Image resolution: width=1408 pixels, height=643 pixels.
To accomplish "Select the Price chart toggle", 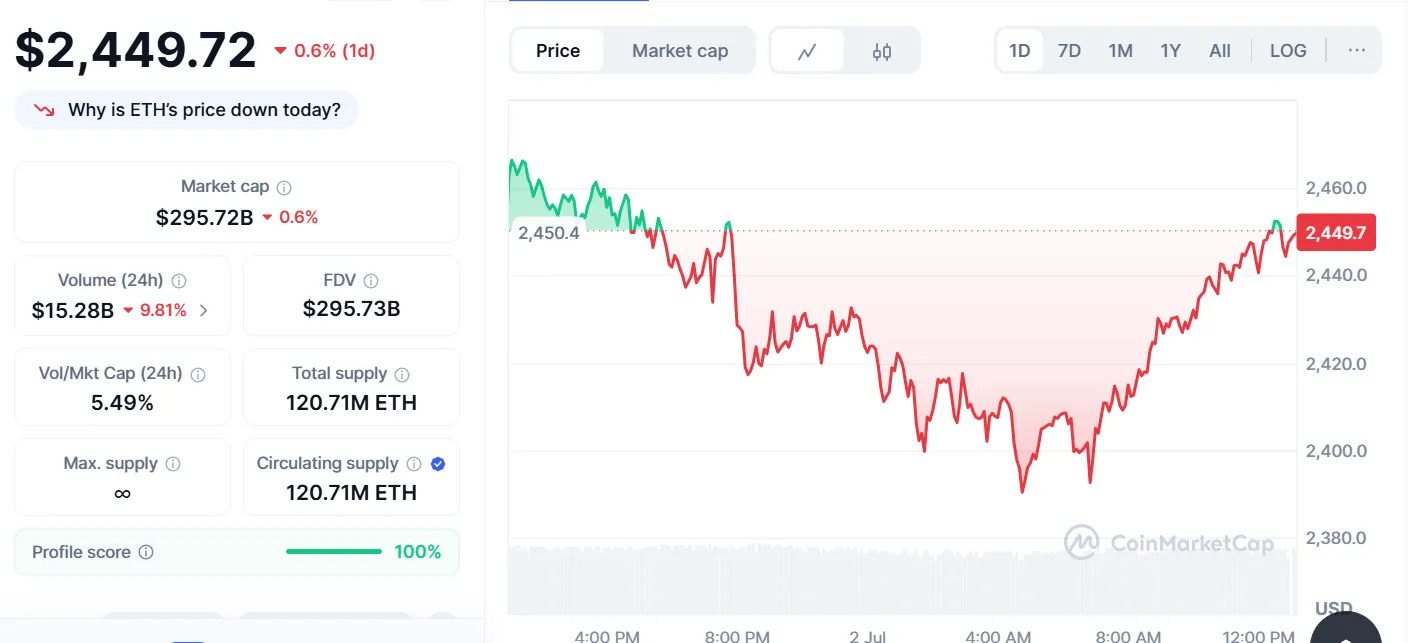I will click(558, 51).
